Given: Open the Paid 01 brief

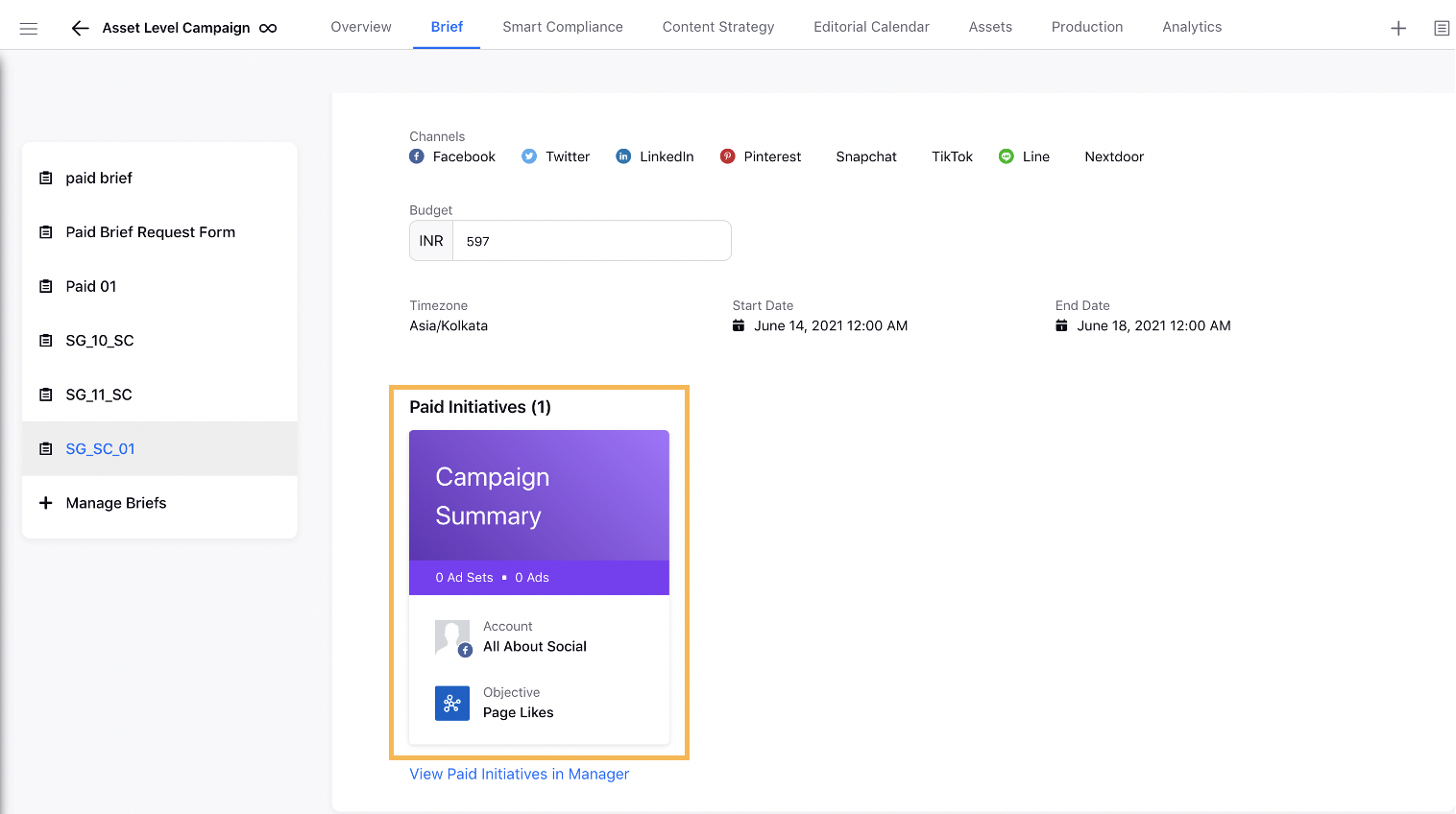Looking at the screenshot, I should (159, 286).
